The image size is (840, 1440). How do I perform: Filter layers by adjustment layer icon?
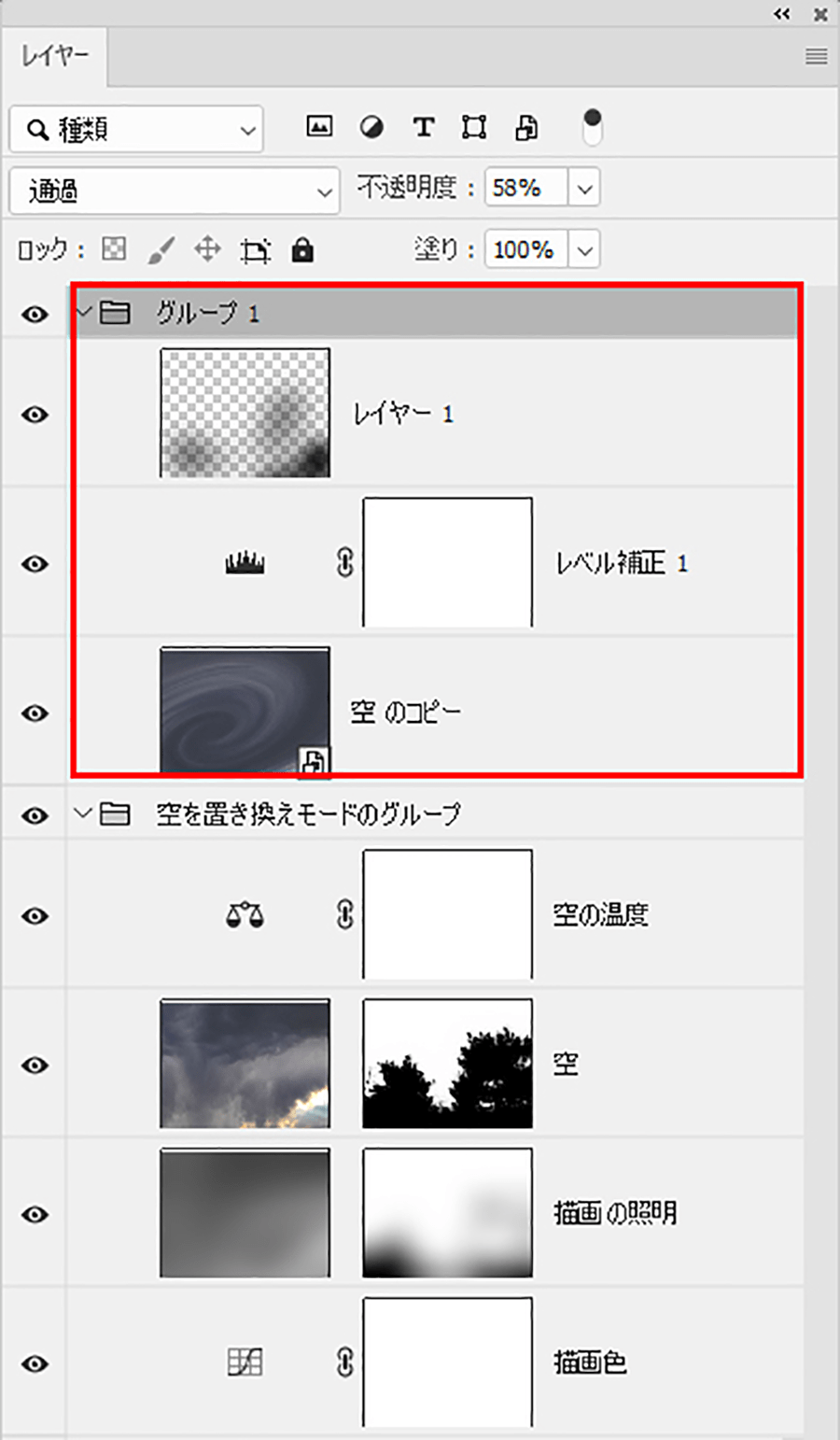[x=371, y=127]
